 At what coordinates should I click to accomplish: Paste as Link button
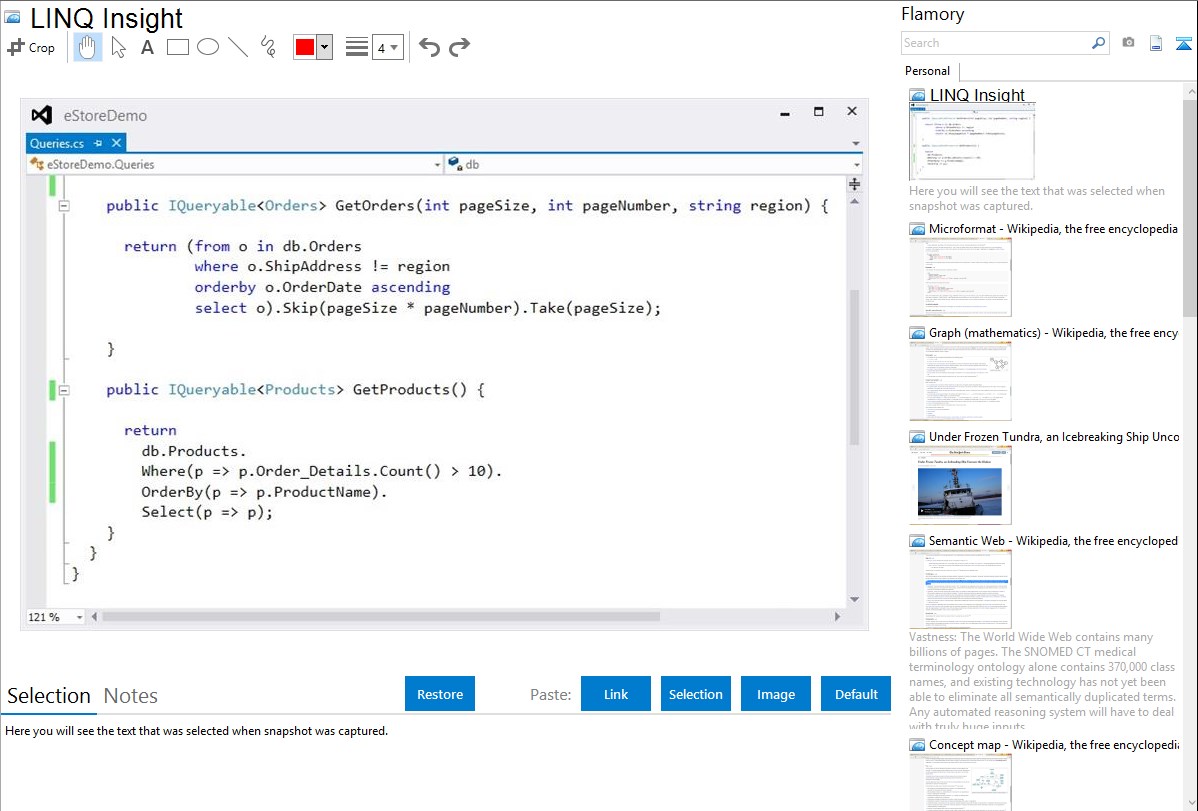click(616, 694)
